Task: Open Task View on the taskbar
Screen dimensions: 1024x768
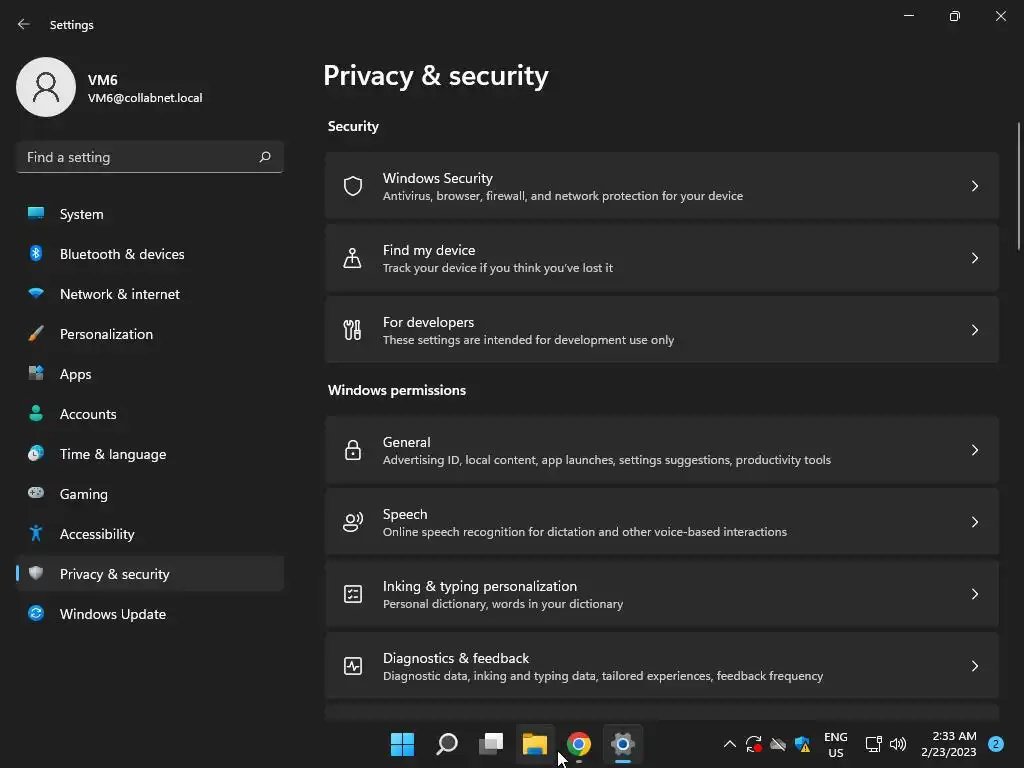Action: (491, 744)
